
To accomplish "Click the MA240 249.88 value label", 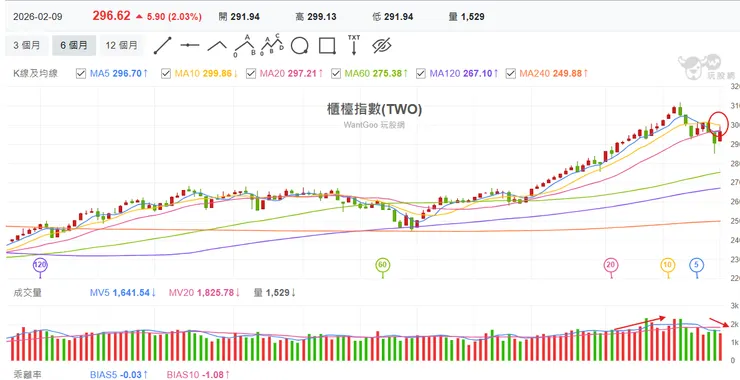I will [554, 74].
